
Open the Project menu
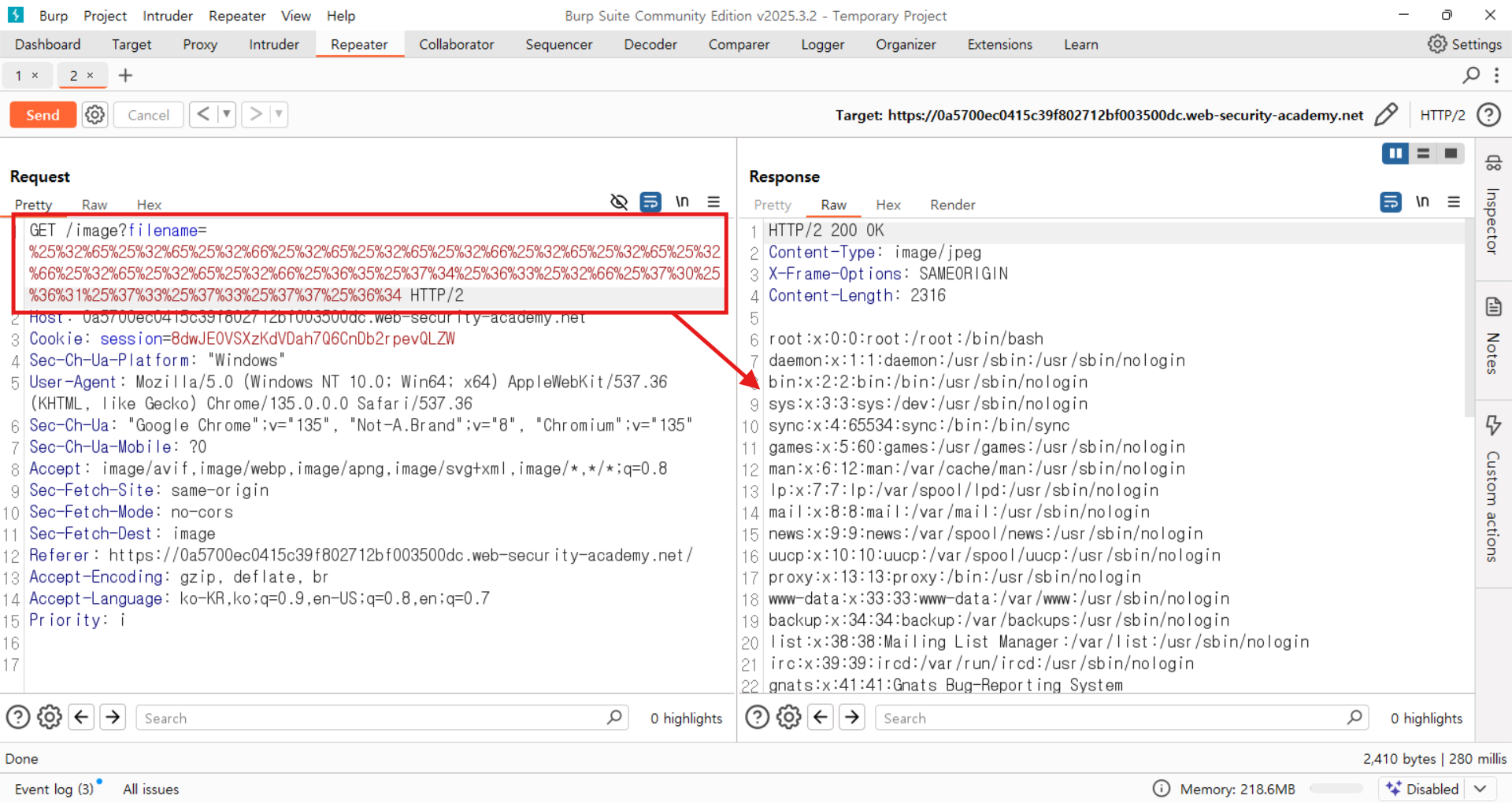tap(106, 16)
